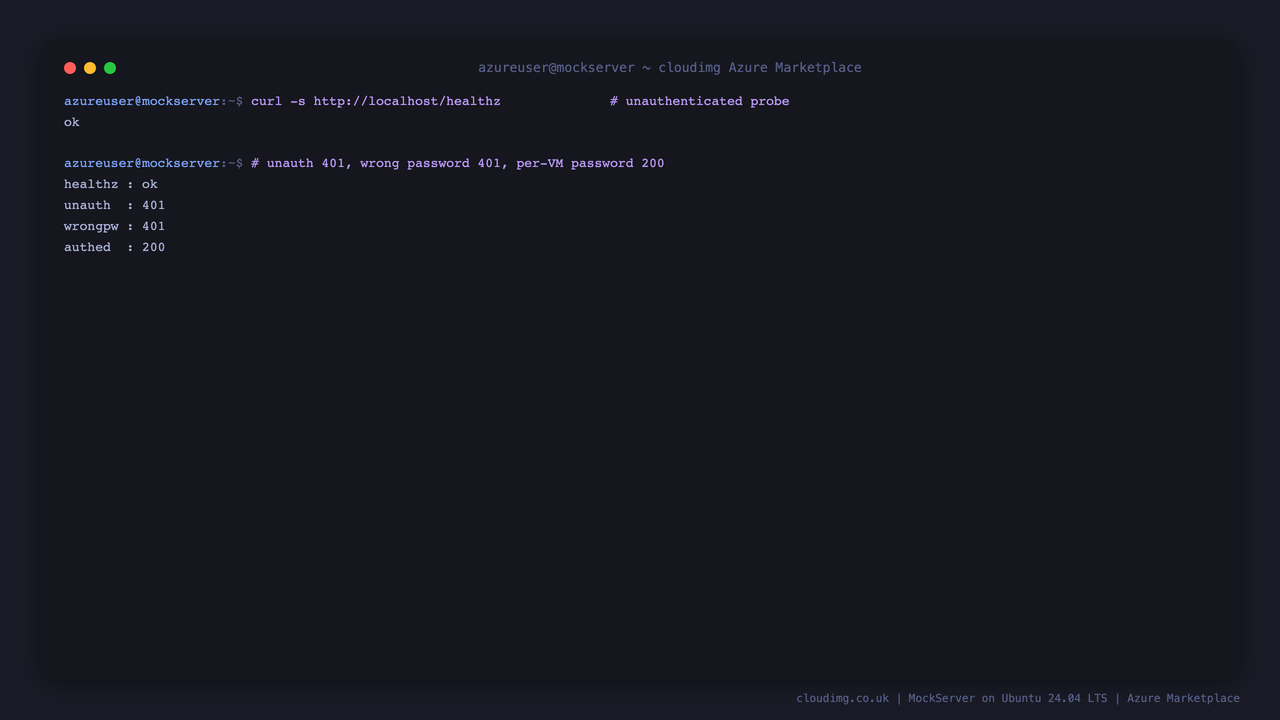Viewport: 1280px width, 720px height.
Task: Click the 'unauth : 401' result line
Action: 115,205
